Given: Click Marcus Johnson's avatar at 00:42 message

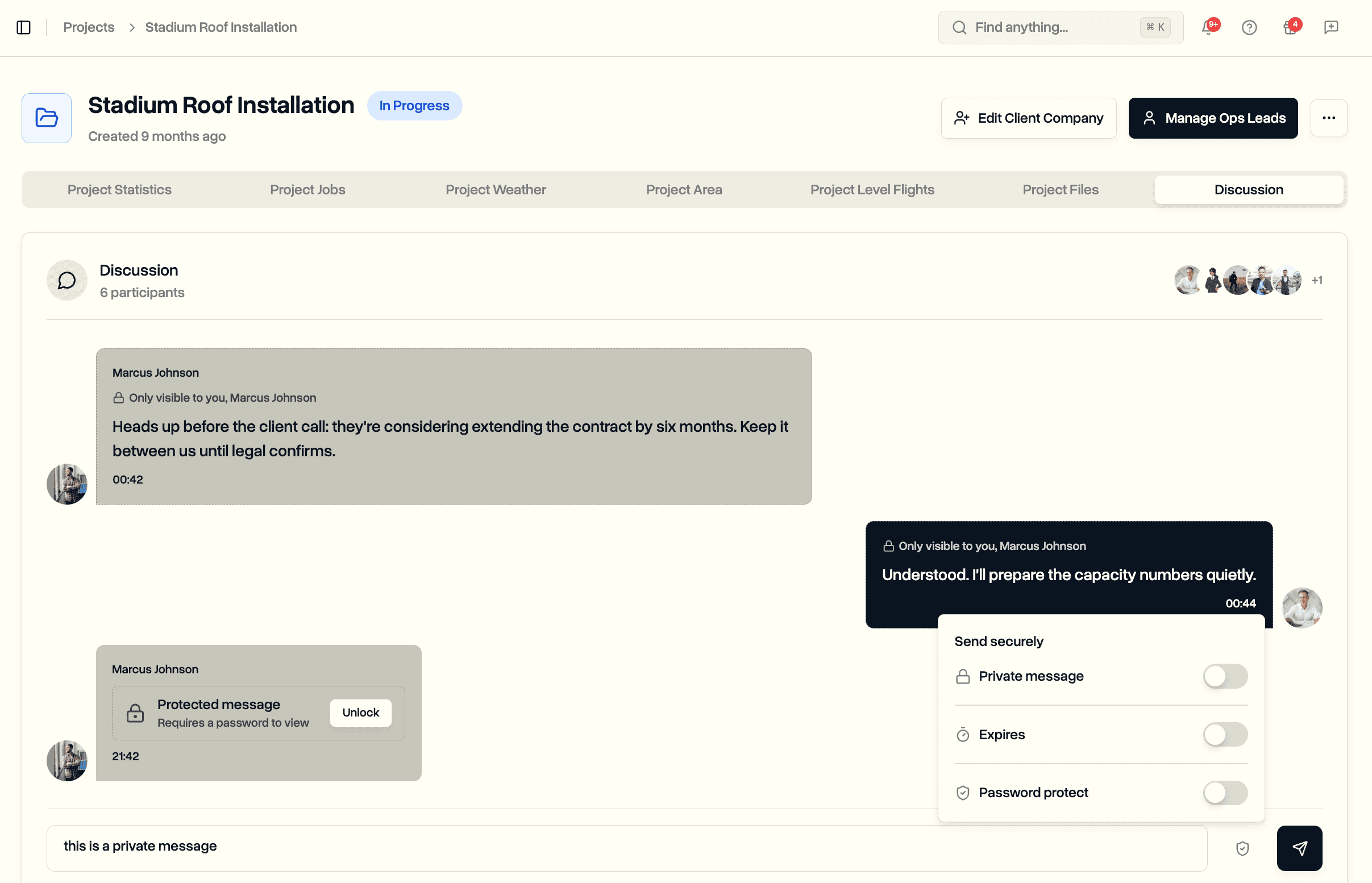Looking at the screenshot, I should tap(67, 484).
